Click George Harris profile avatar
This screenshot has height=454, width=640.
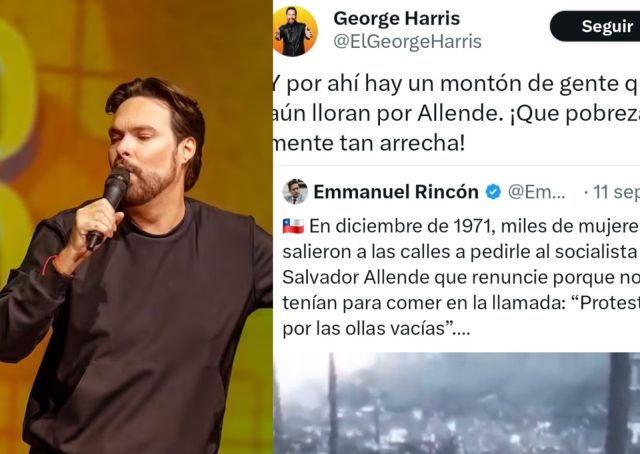point(295,31)
